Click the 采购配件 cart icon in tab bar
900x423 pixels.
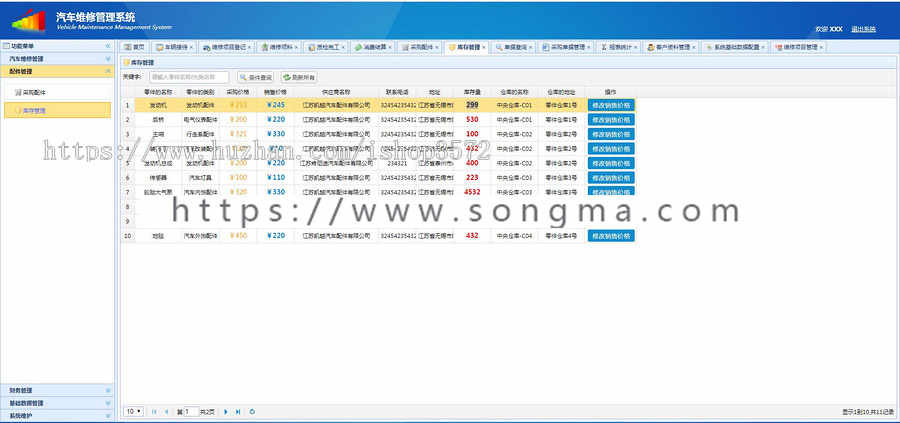coord(405,47)
